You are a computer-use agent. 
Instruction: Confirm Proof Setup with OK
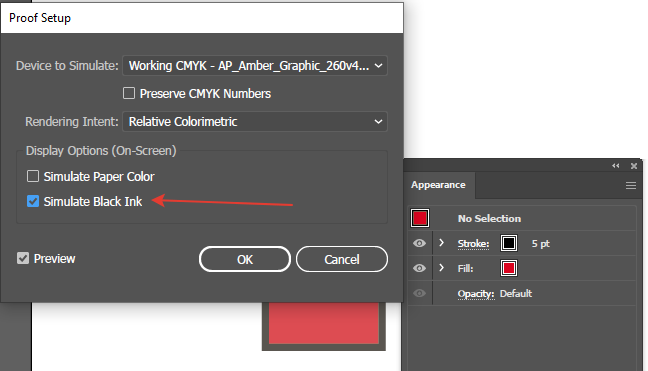tap(245, 259)
